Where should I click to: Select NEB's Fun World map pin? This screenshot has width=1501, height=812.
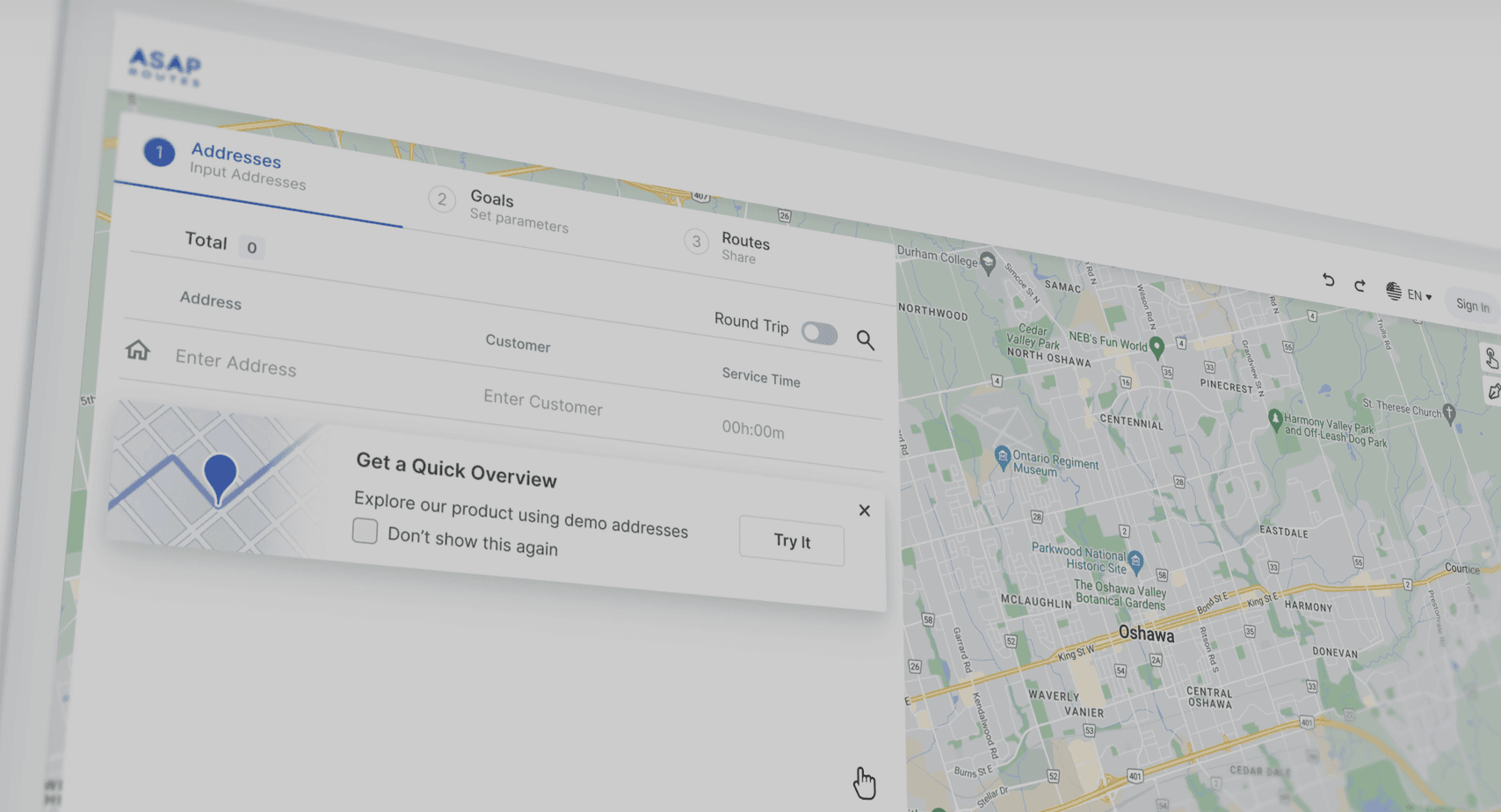[x=1157, y=346]
